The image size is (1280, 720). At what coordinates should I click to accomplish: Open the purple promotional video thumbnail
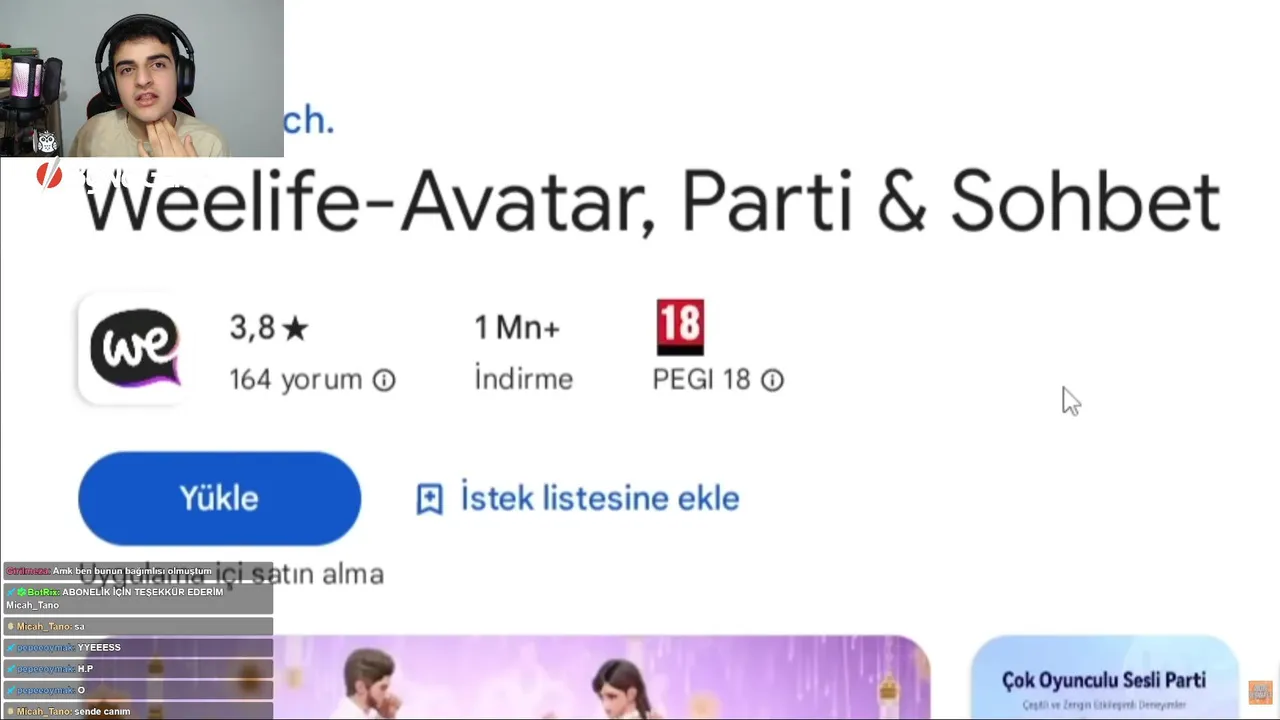600,677
